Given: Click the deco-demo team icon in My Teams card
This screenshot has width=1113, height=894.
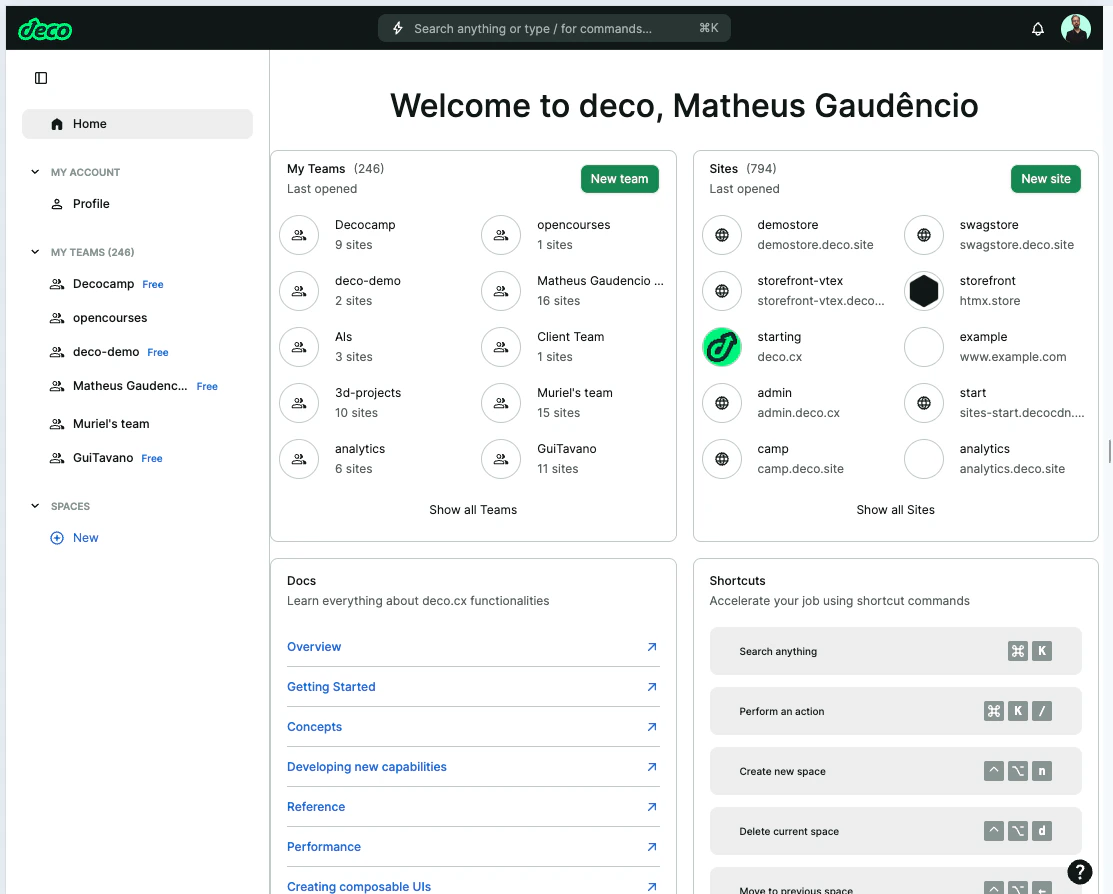Looking at the screenshot, I should 299,291.
